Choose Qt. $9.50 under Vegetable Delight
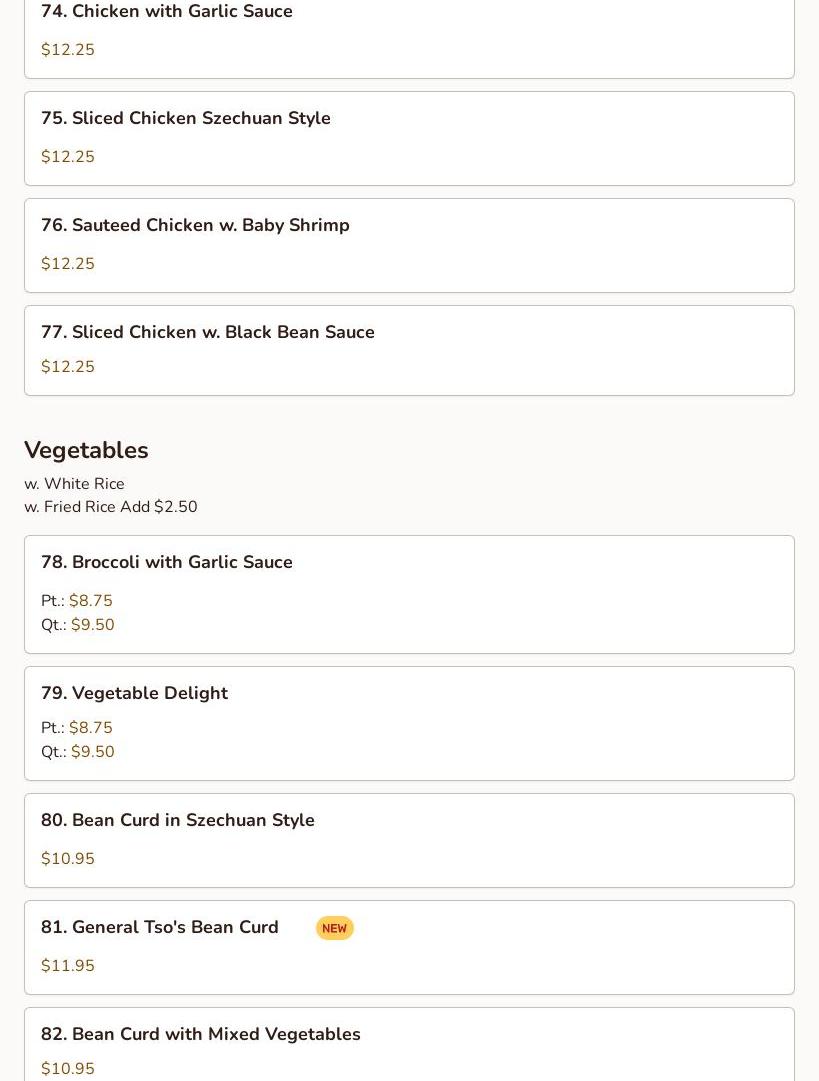 tap(77, 751)
